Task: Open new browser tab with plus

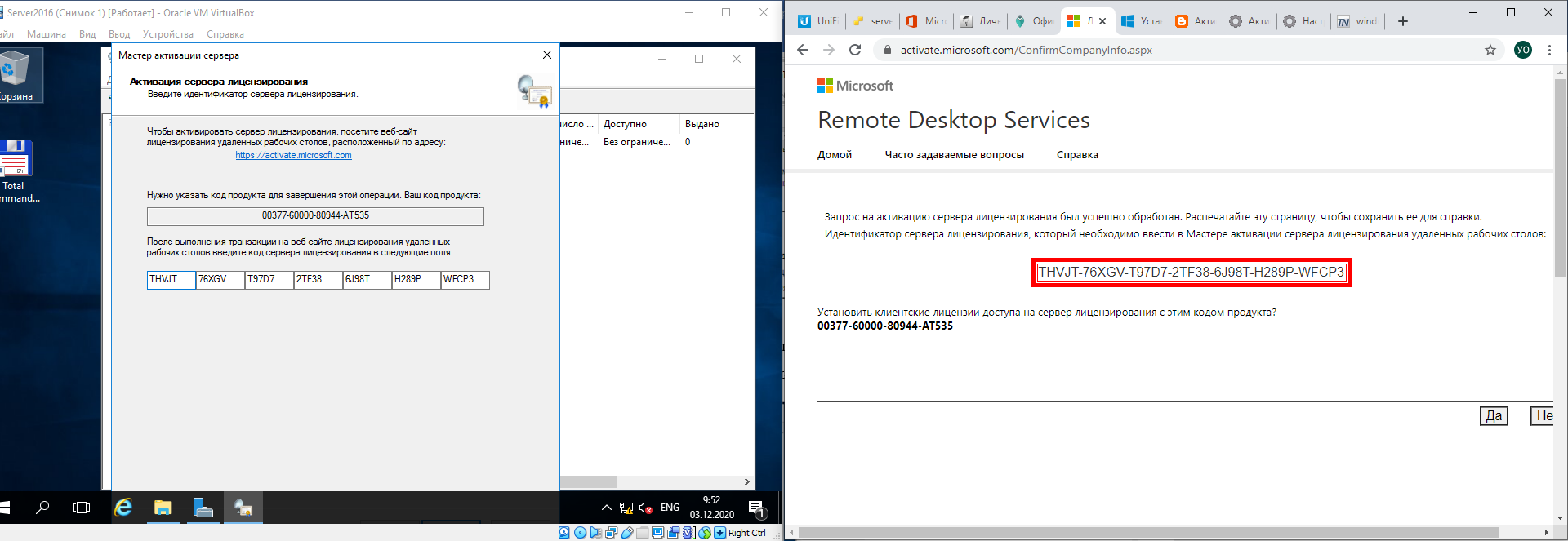Action: [x=1403, y=21]
